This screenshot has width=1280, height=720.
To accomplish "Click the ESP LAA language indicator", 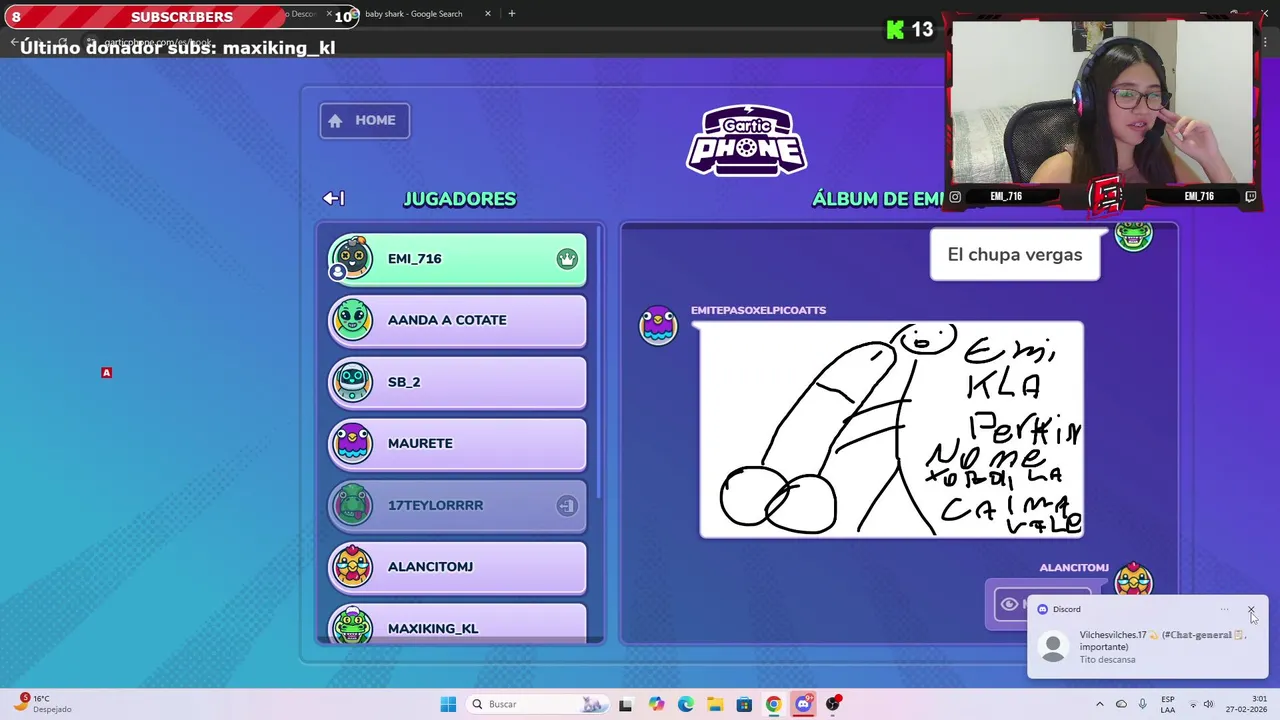I will (1168, 704).
